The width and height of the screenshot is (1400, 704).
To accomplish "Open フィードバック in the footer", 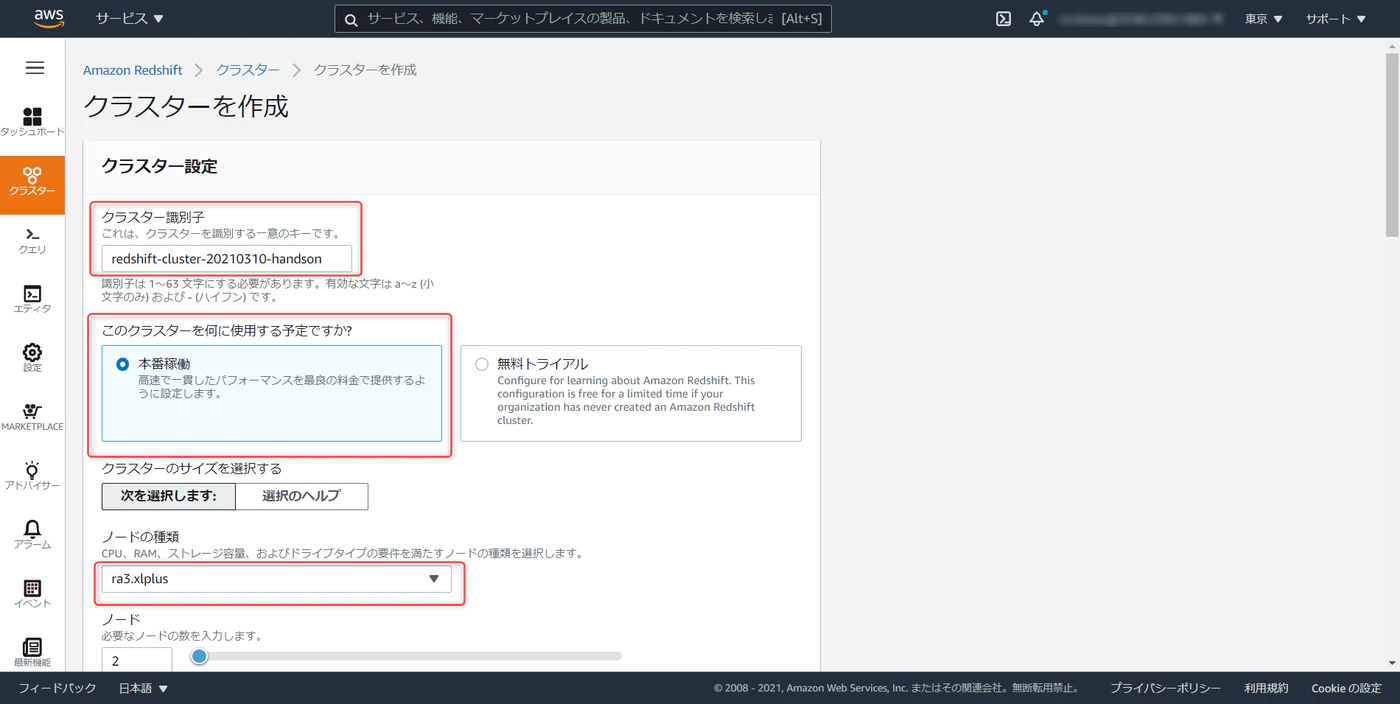I will [x=57, y=688].
